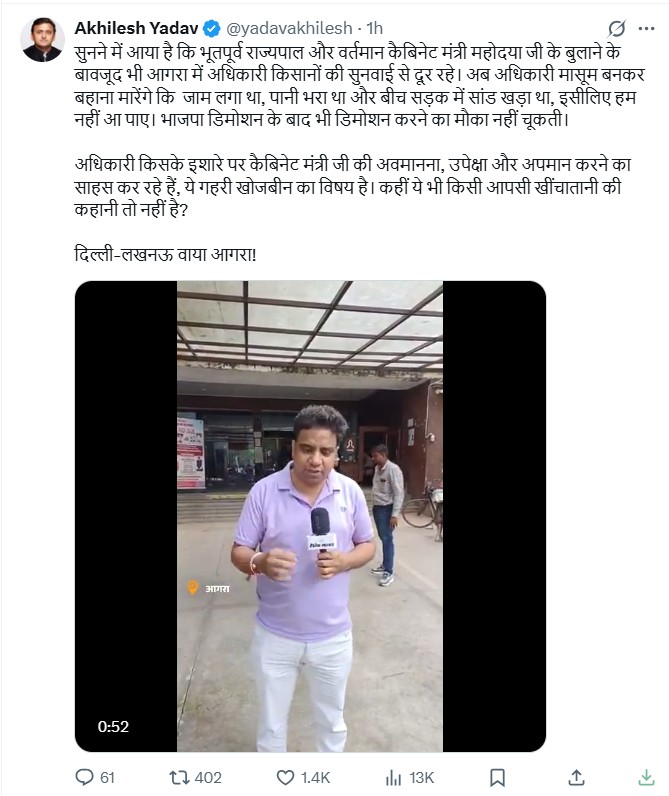669x796 pixels.
Task: Open Akhilesh Yadav's profile avatar picture
Action: (42, 40)
